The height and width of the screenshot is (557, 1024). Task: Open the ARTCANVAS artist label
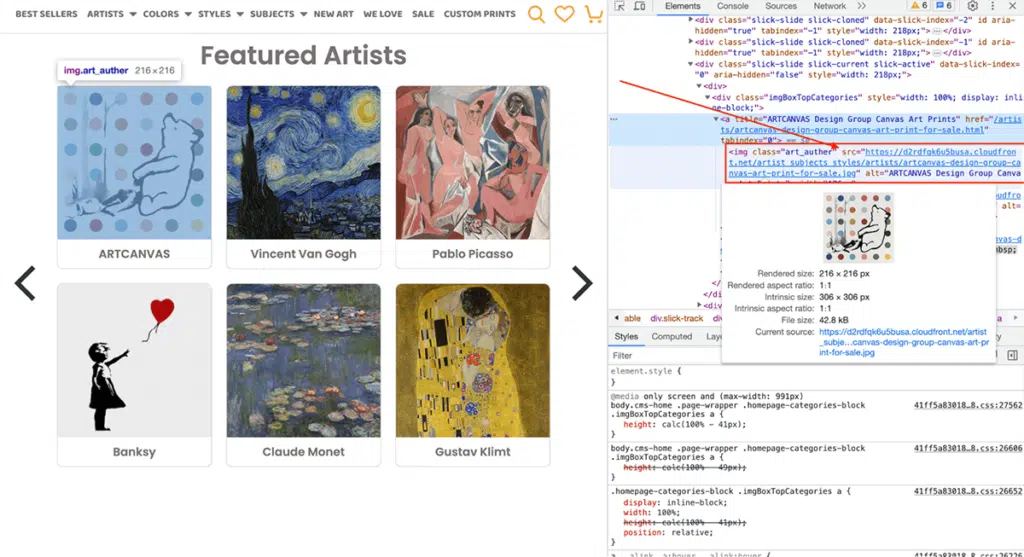pos(134,254)
